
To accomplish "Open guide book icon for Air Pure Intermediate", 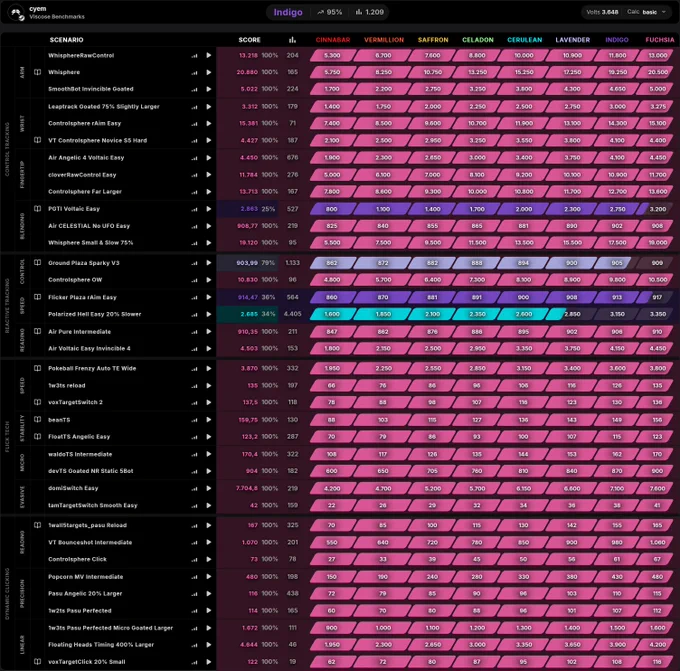I will pyautogui.click(x=38, y=331).
